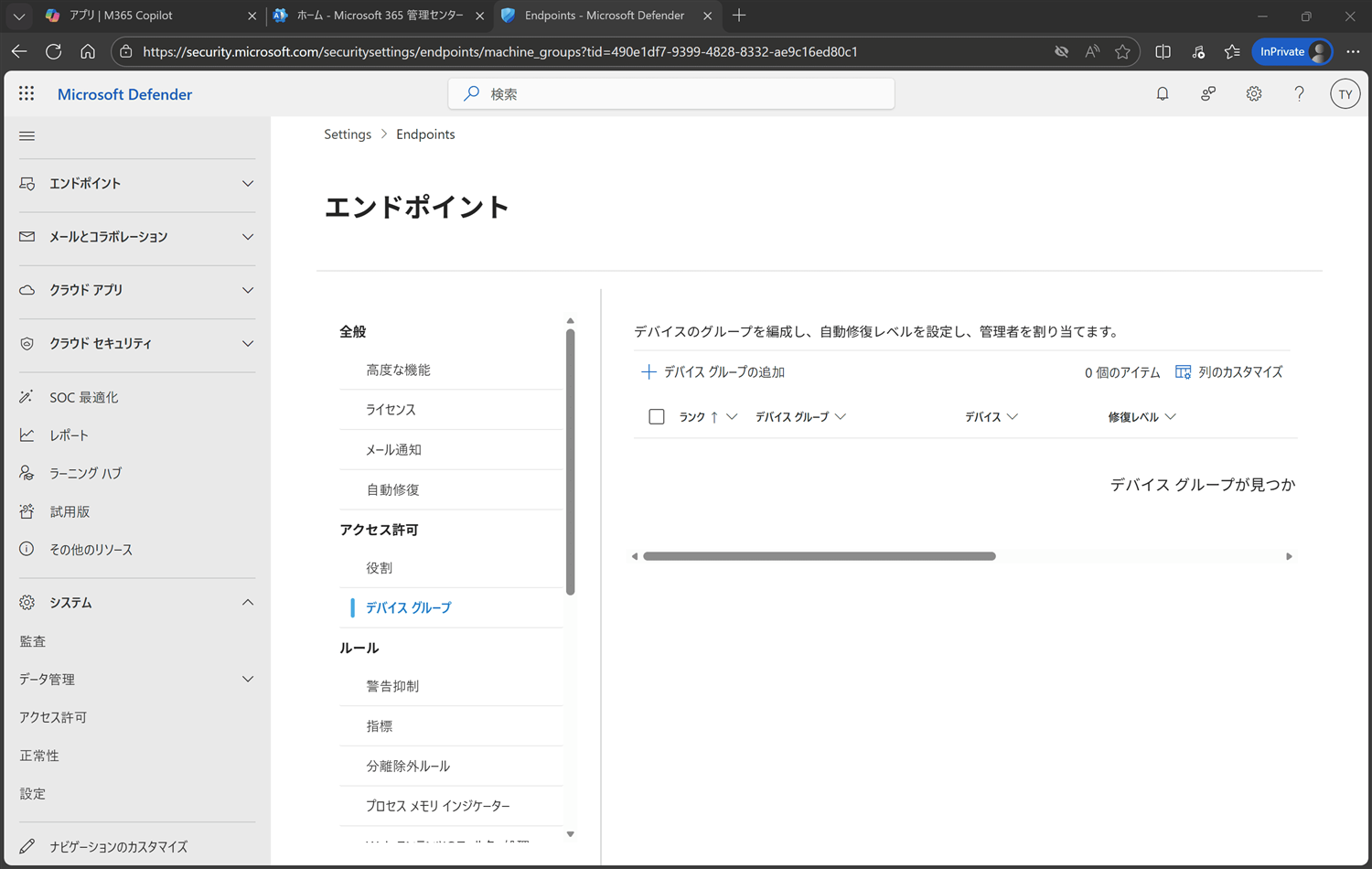Click the レポート chart icon
The height and width of the screenshot is (869, 1372).
click(x=27, y=435)
